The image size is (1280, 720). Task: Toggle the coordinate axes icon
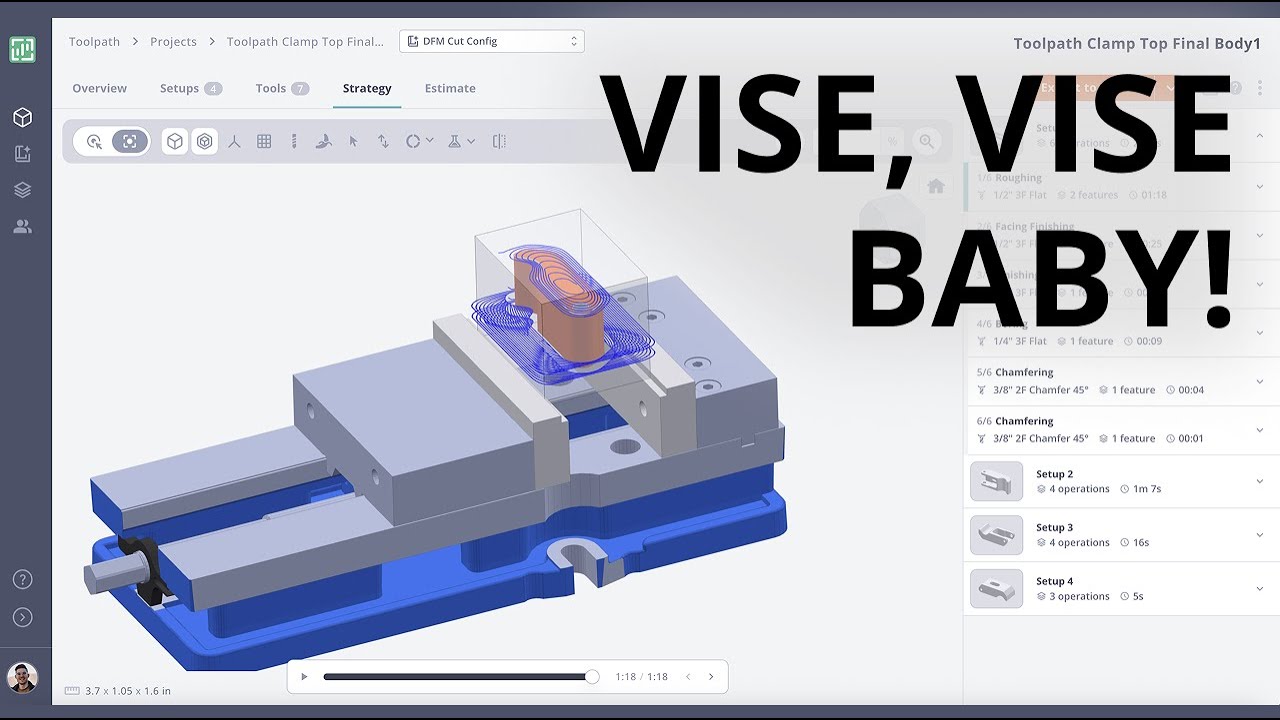[x=234, y=142]
